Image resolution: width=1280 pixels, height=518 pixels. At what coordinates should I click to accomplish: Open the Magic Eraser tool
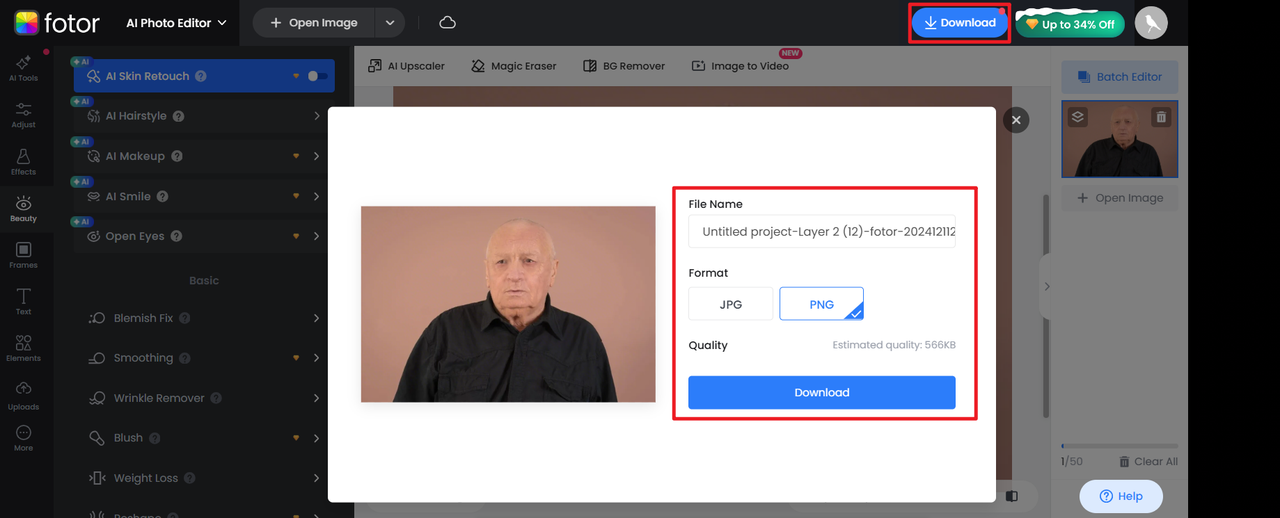coord(513,66)
